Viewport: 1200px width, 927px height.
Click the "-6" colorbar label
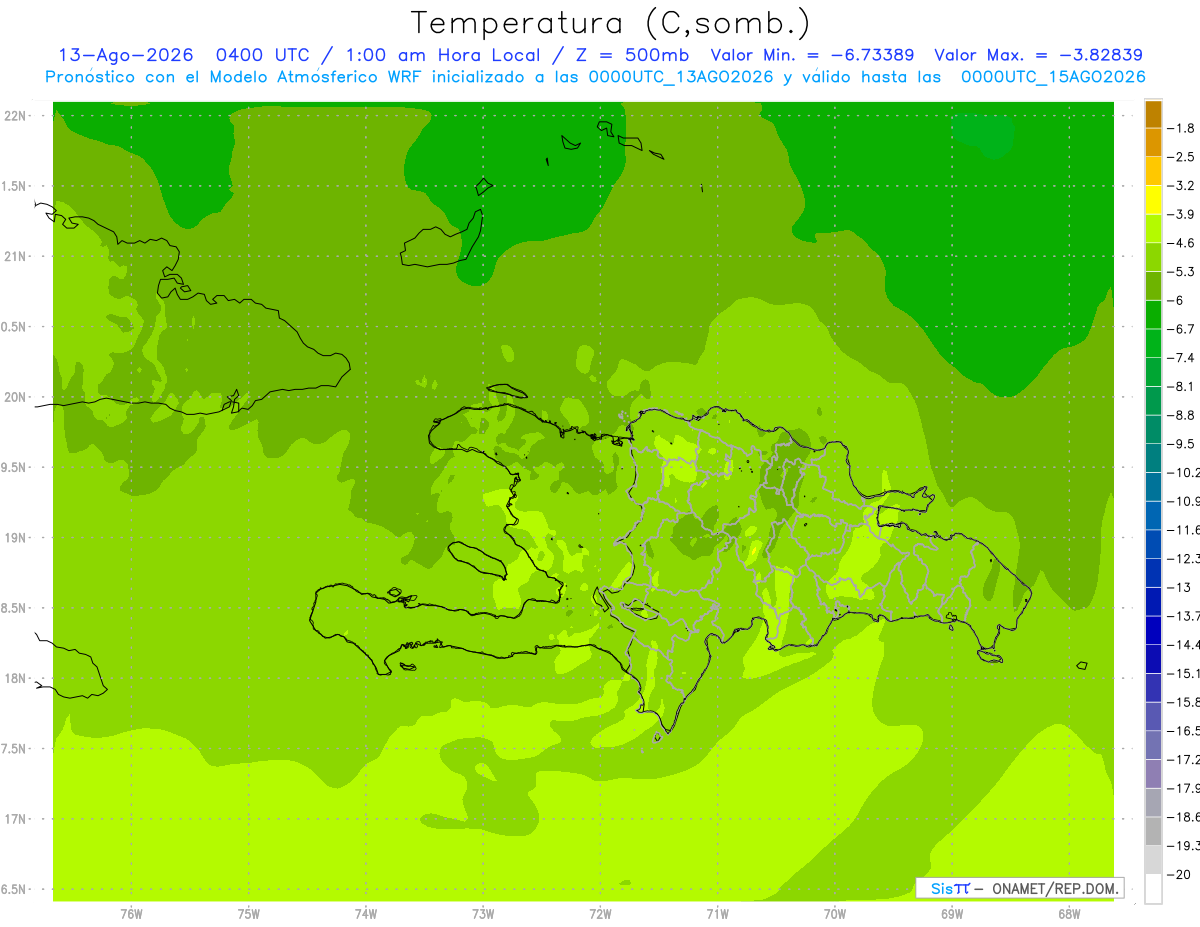click(1178, 300)
